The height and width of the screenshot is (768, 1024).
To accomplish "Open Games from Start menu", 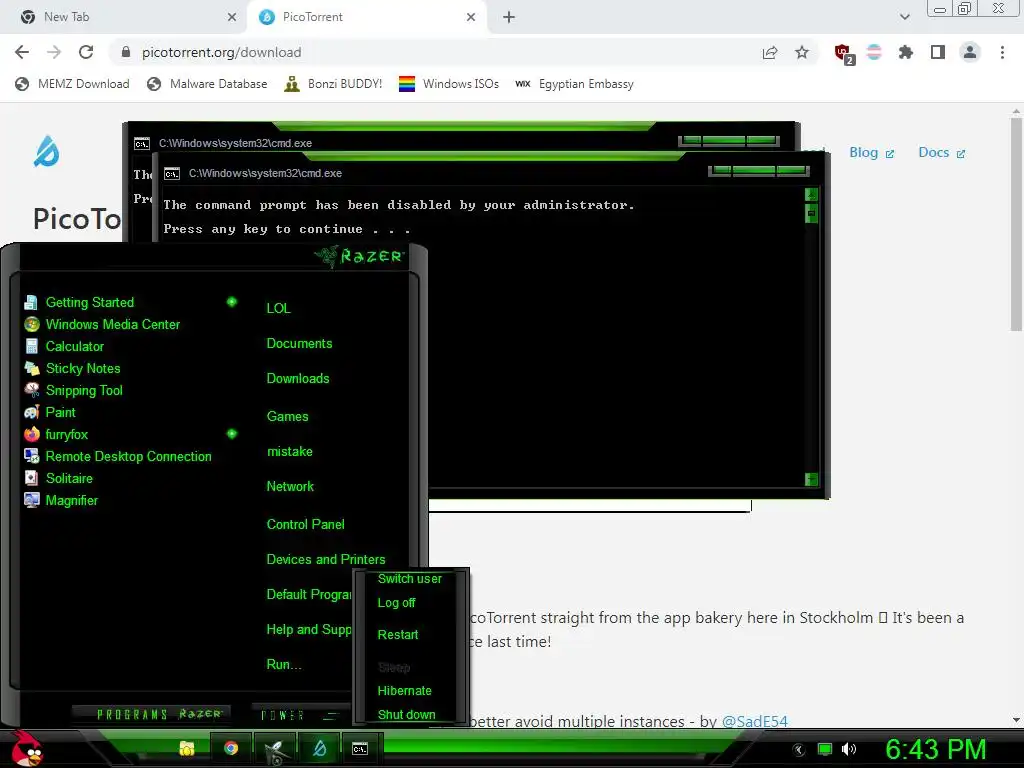I will (287, 417).
